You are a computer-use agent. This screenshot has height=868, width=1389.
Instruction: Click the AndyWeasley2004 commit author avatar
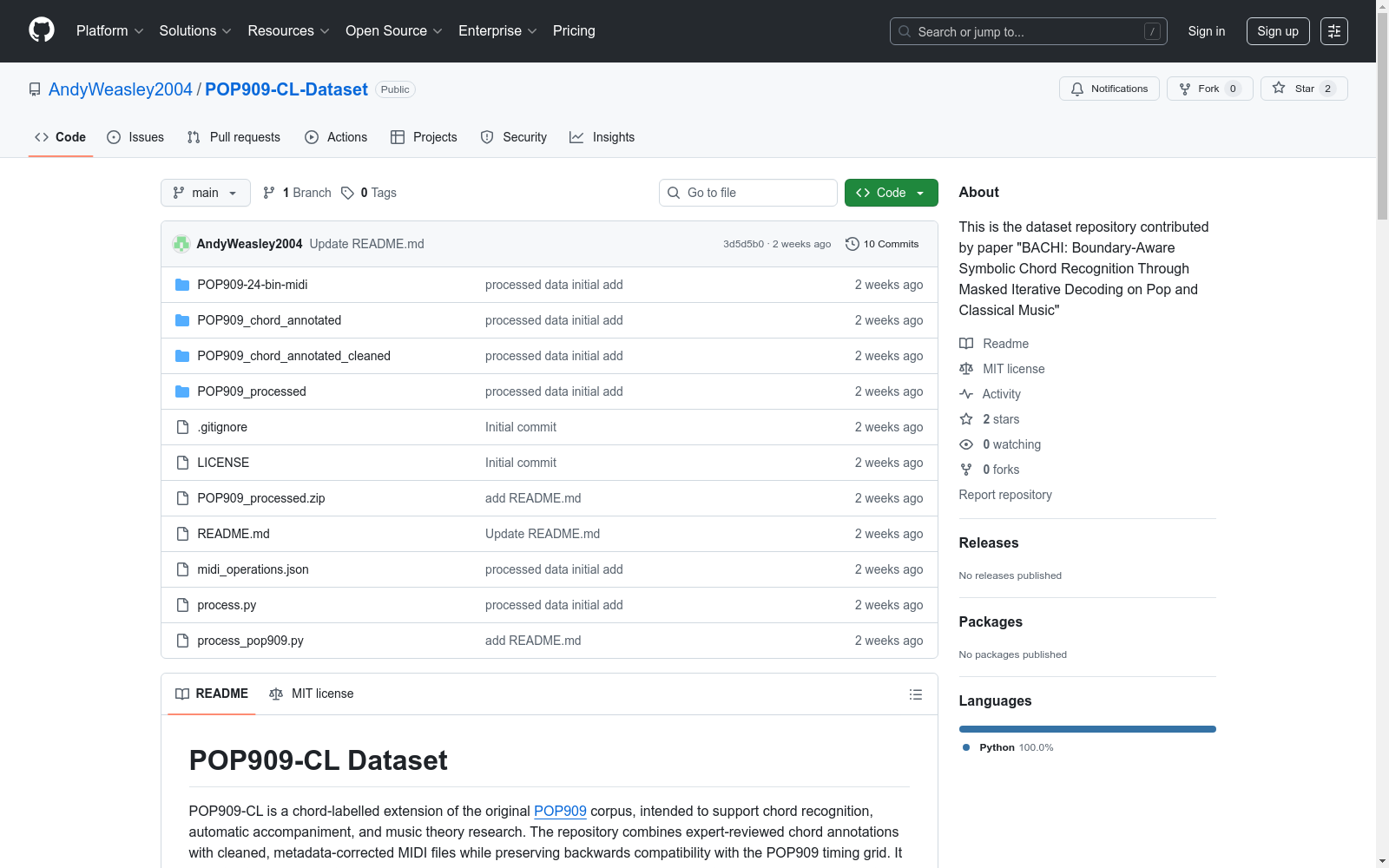click(x=181, y=244)
